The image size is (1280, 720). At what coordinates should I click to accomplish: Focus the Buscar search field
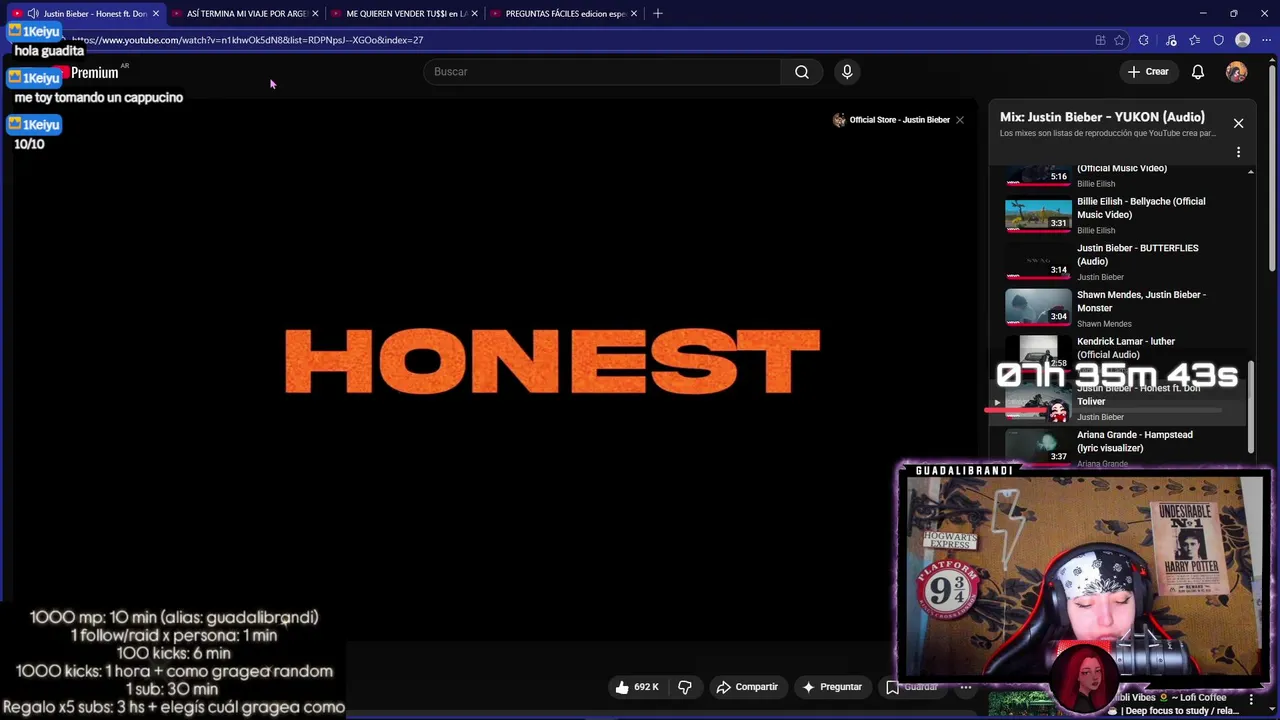click(x=603, y=72)
